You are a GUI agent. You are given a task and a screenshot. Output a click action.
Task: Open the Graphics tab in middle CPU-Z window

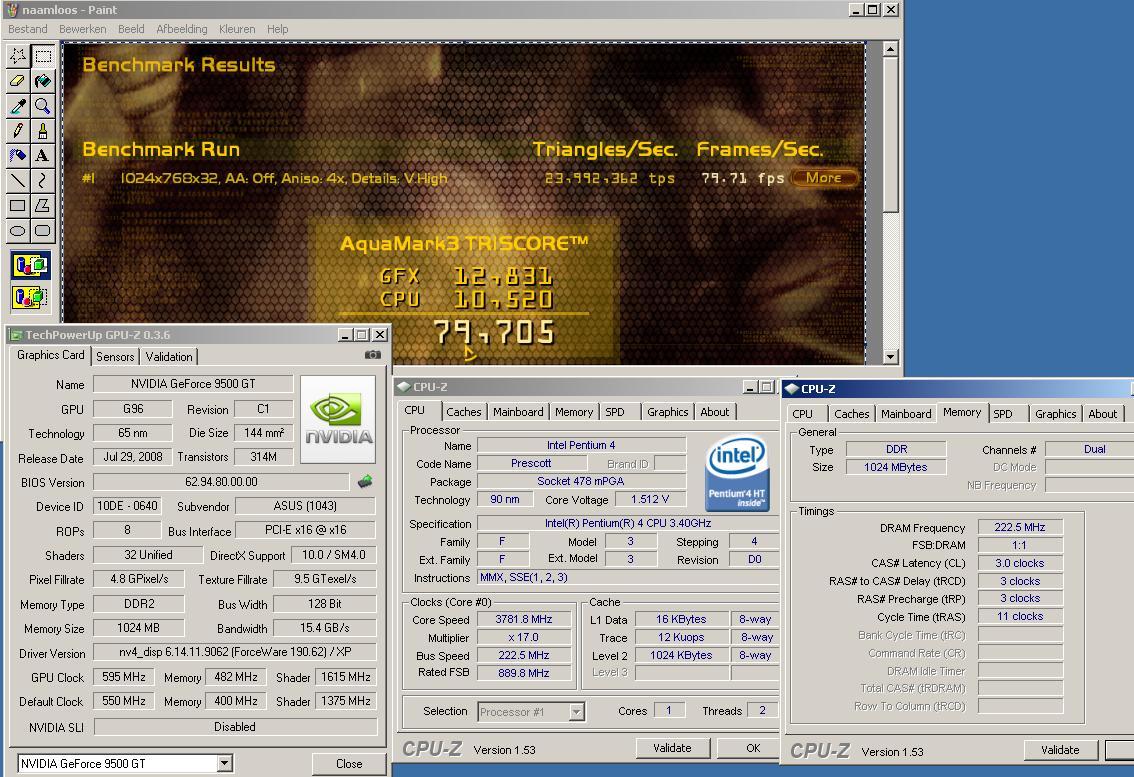(x=668, y=412)
